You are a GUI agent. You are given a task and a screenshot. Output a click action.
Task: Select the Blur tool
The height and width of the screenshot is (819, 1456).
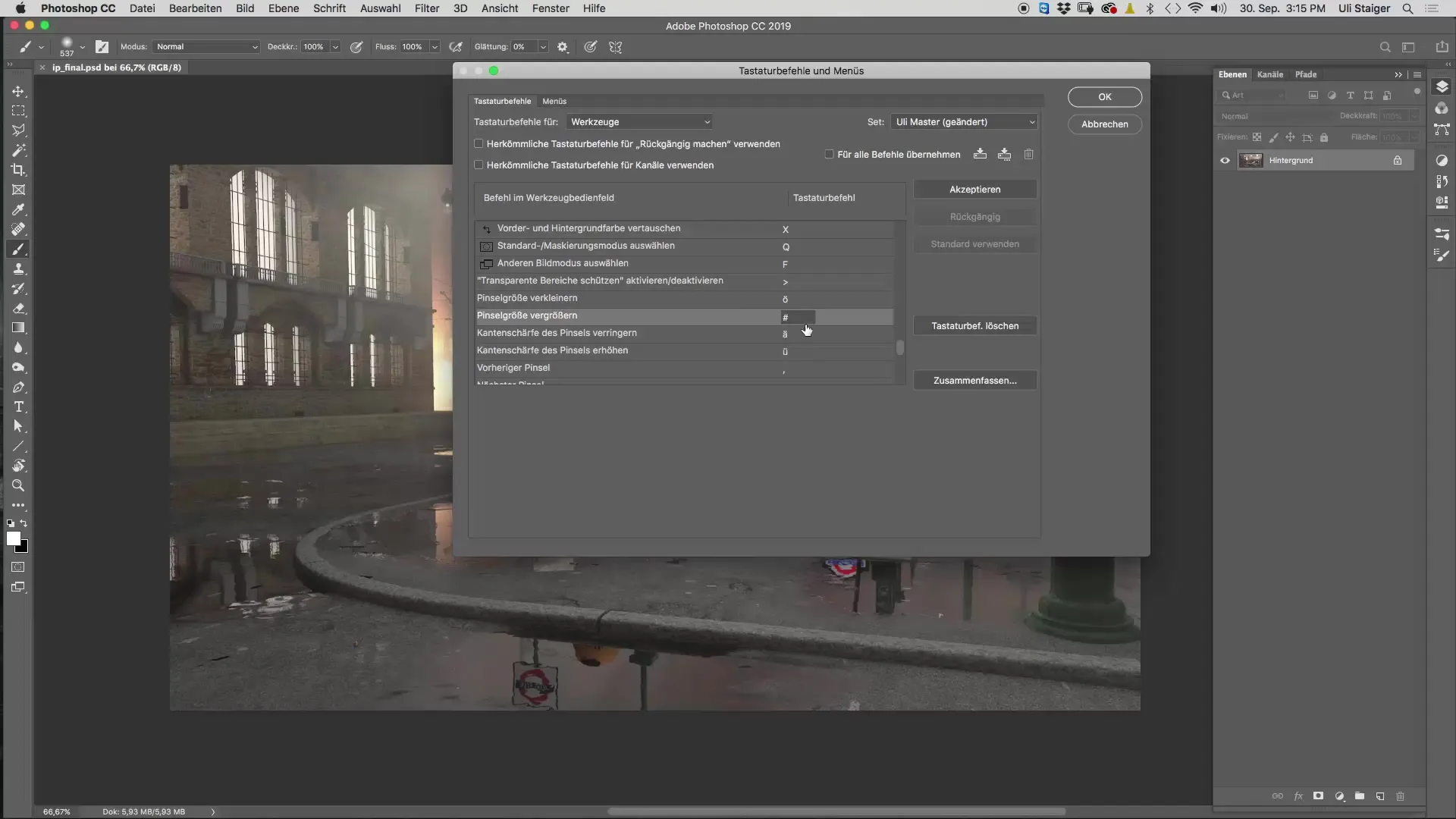pyautogui.click(x=18, y=347)
